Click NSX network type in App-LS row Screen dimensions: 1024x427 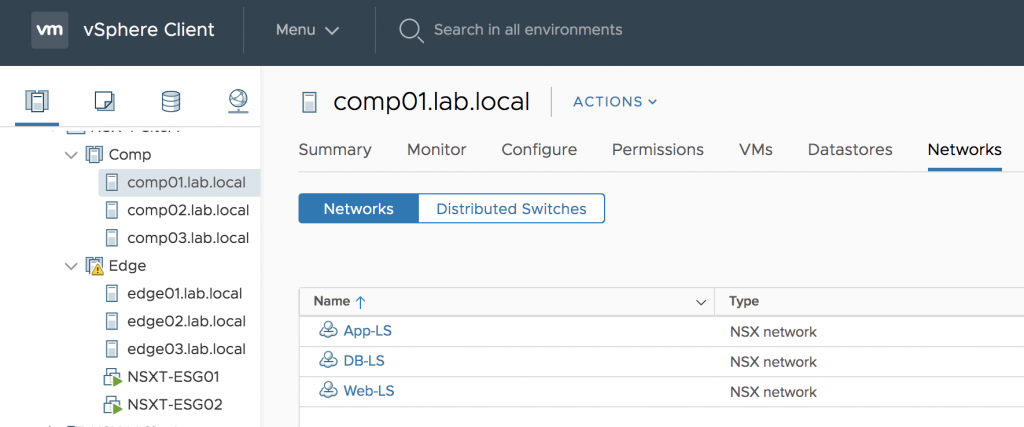(x=773, y=332)
